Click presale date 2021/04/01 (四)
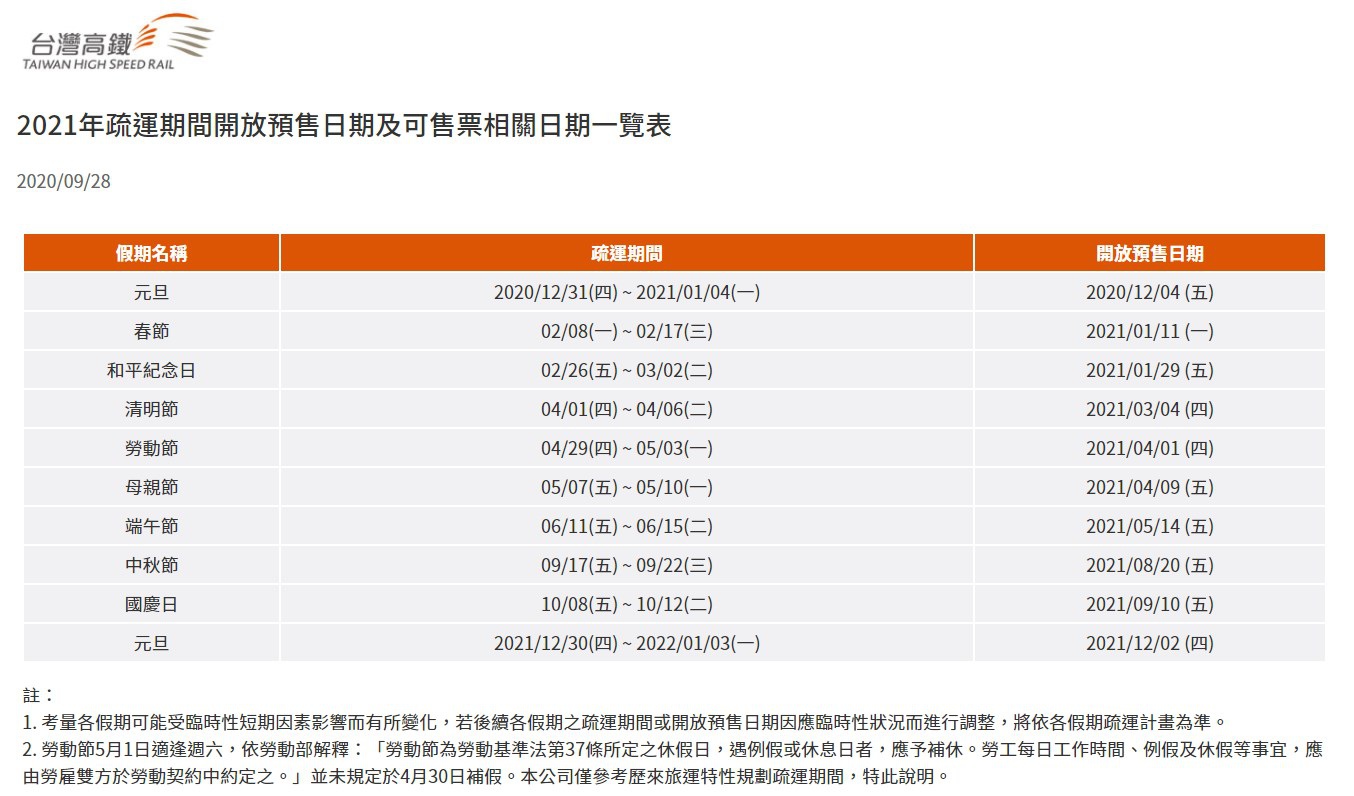Viewport: 1354px width, 796px height. point(1150,448)
